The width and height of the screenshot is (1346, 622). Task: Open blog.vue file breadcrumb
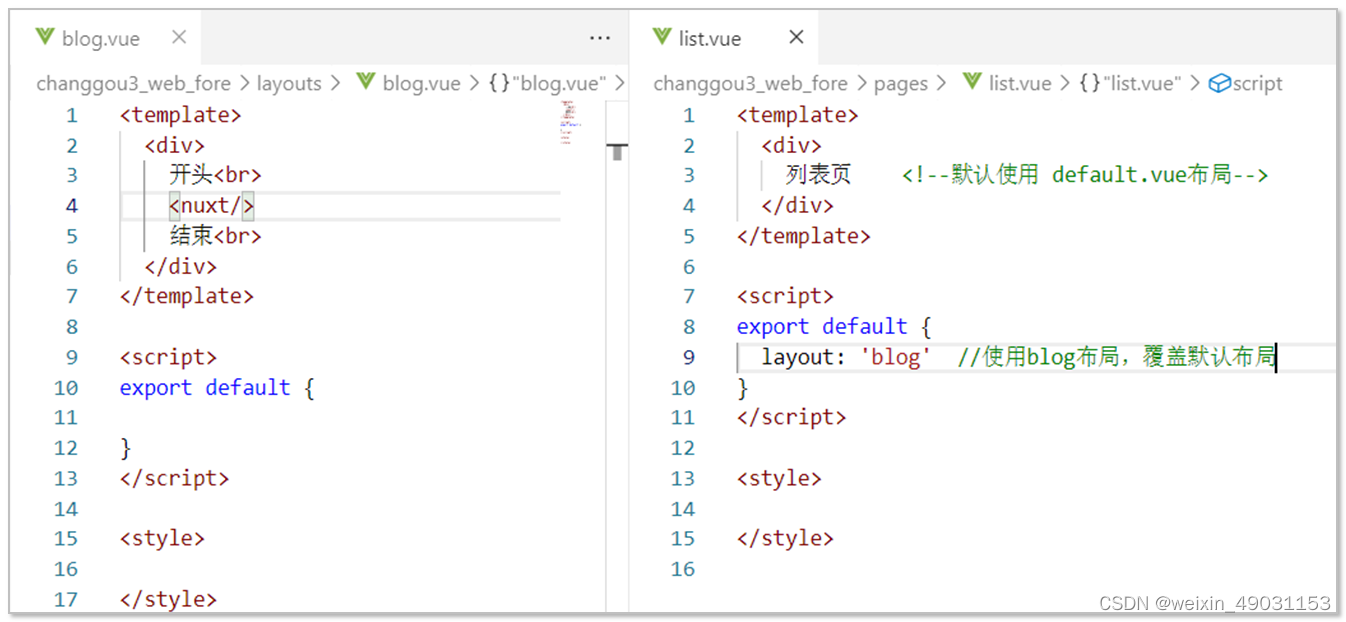pyautogui.click(x=421, y=84)
